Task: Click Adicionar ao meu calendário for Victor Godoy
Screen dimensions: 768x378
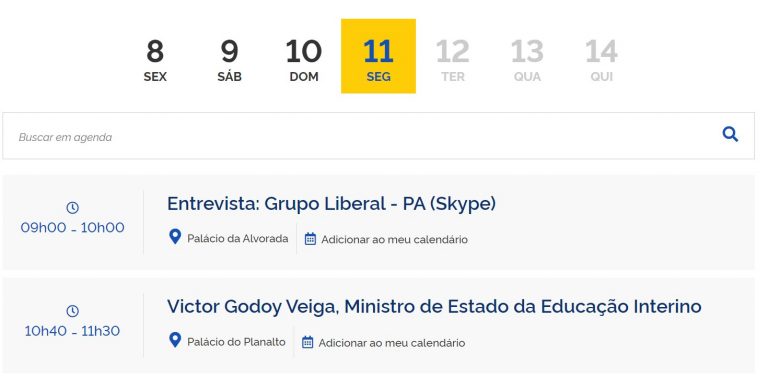Action: 392,343
